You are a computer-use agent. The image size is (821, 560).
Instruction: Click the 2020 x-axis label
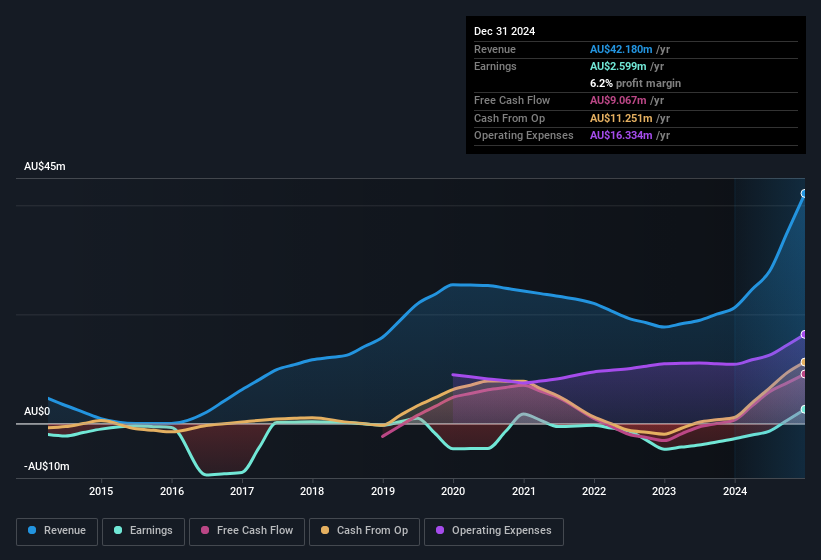[x=453, y=491]
